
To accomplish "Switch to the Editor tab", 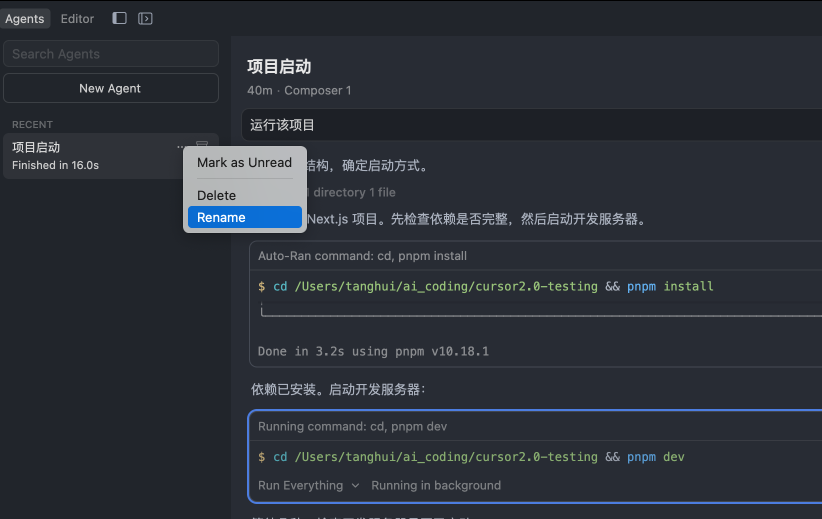I will (77, 19).
